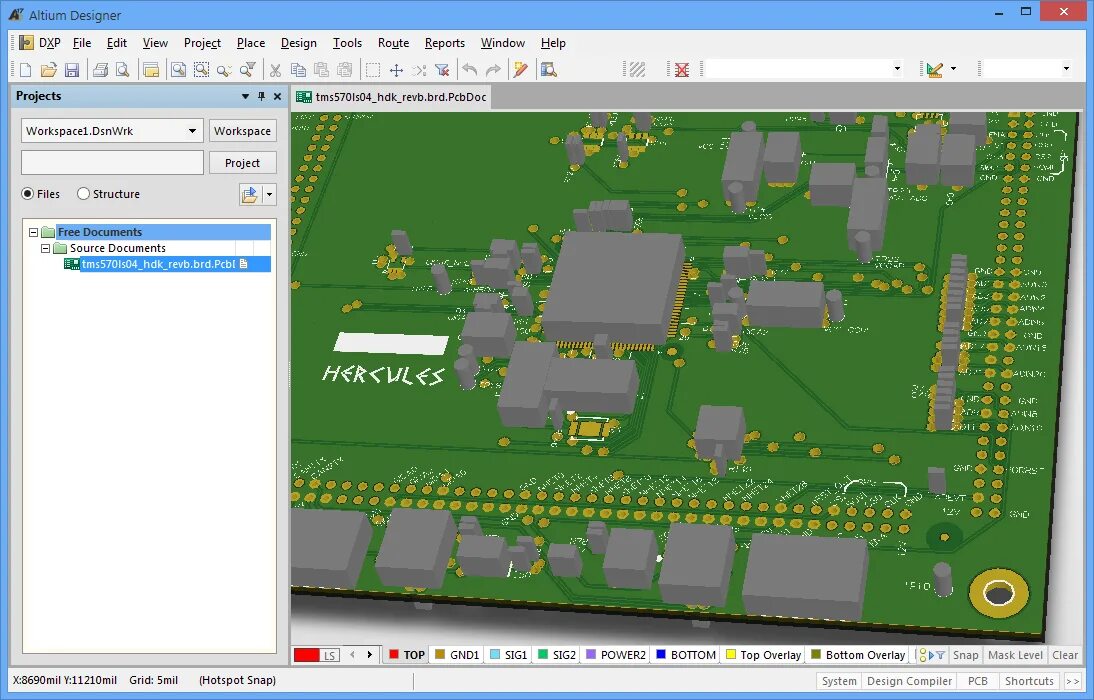1094x700 pixels.
Task: Open the rightmost toolbar combo box arrow
Action: tap(1065, 69)
